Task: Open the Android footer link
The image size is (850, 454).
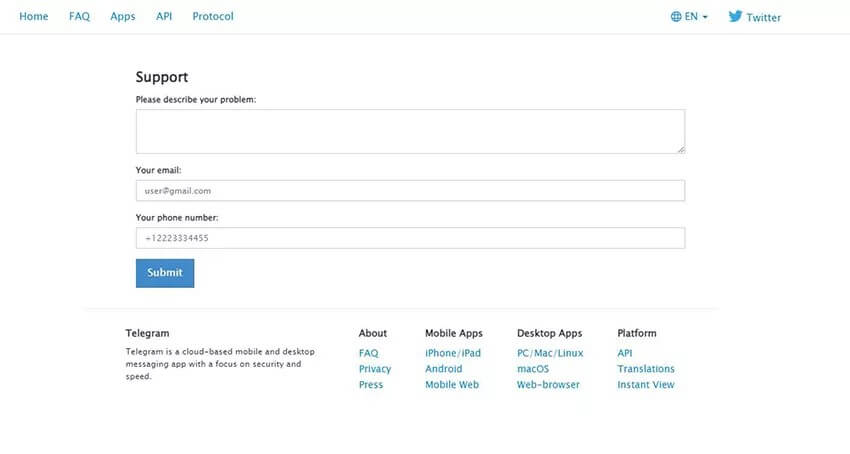Action: tap(444, 369)
